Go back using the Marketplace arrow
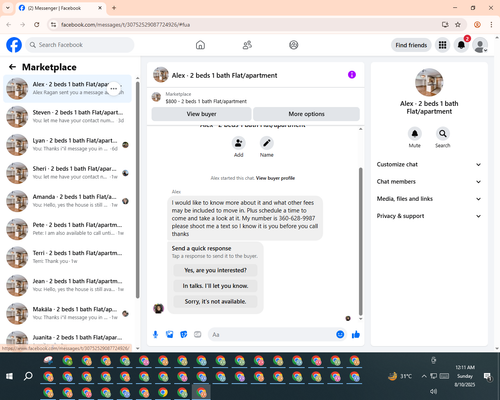500x400 pixels. point(12,67)
